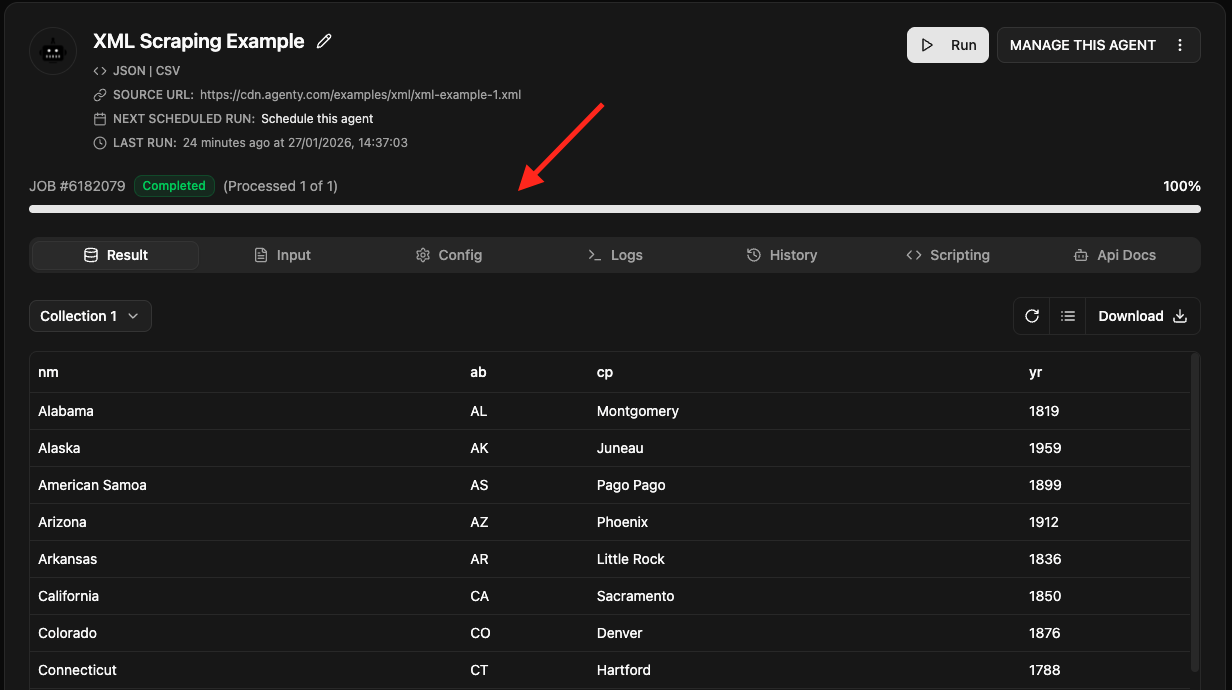Image resolution: width=1232 pixels, height=690 pixels.
Task: Go to the Scripting tab
Action: (948, 255)
